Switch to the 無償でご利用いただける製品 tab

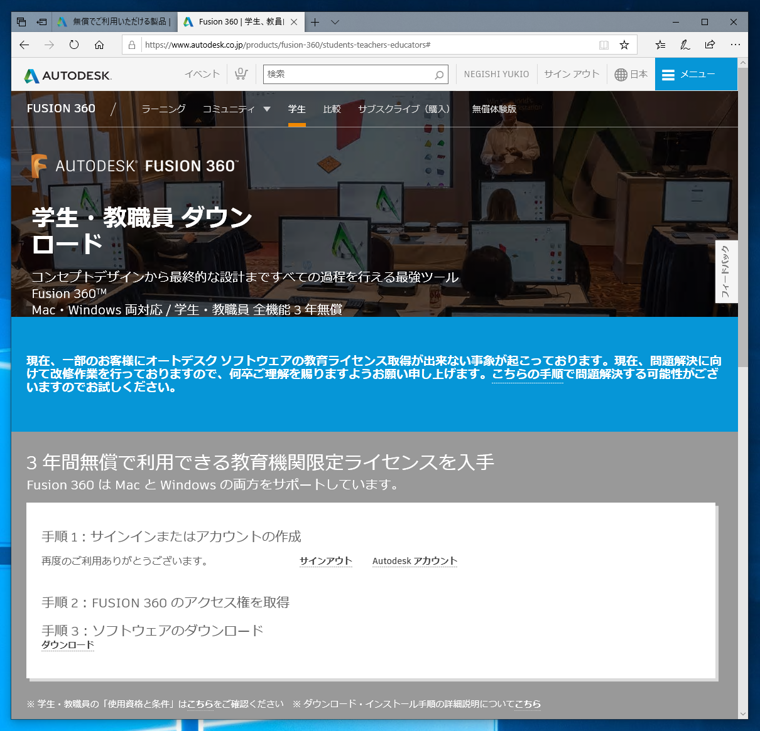click(x=114, y=22)
